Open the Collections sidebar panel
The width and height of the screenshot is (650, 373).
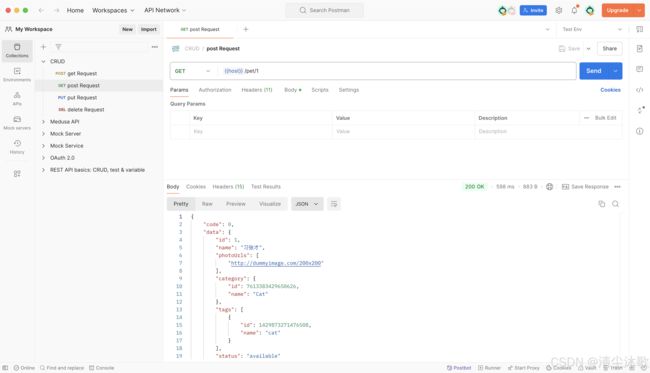coord(17,51)
